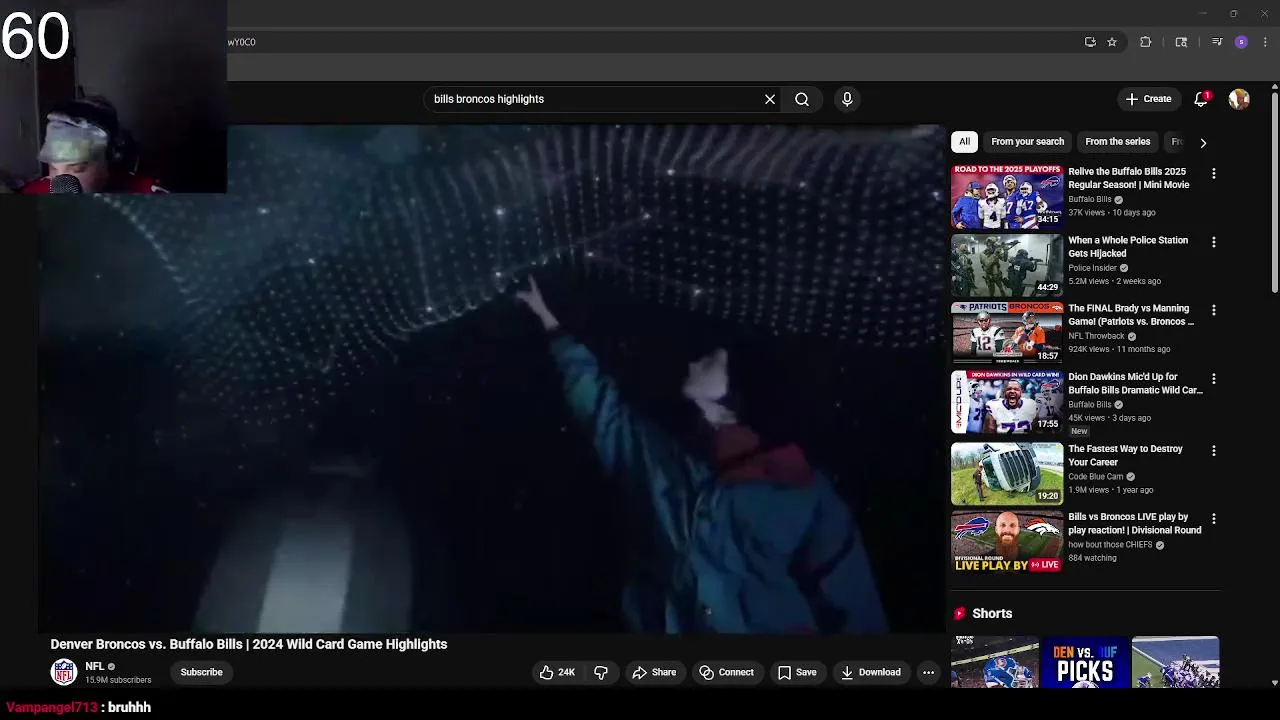The width and height of the screenshot is (1280, 720).
Task: Open When a Whole Police Station thumbnail
Action: coord(1007,265)
